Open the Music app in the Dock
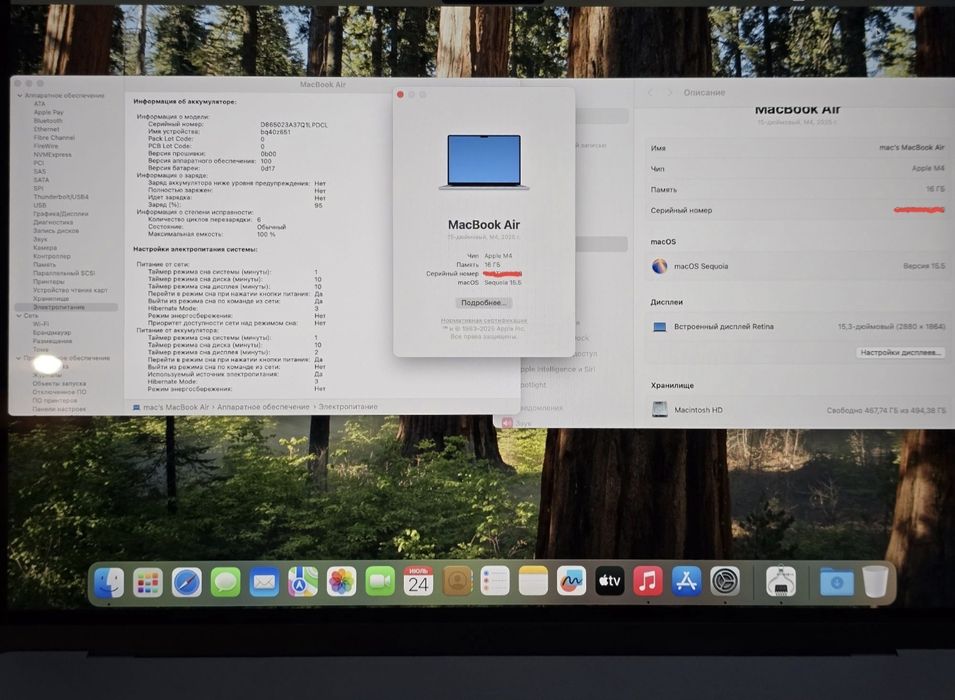 pos(648,582)
